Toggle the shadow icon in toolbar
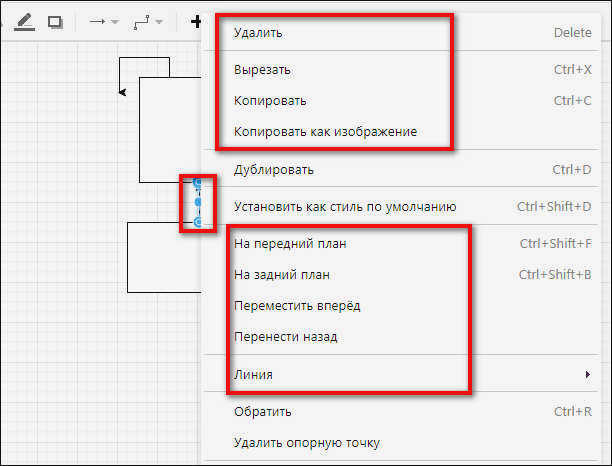Screen dimensions: 612x466 pyautogui.click(x=55, y=22)
